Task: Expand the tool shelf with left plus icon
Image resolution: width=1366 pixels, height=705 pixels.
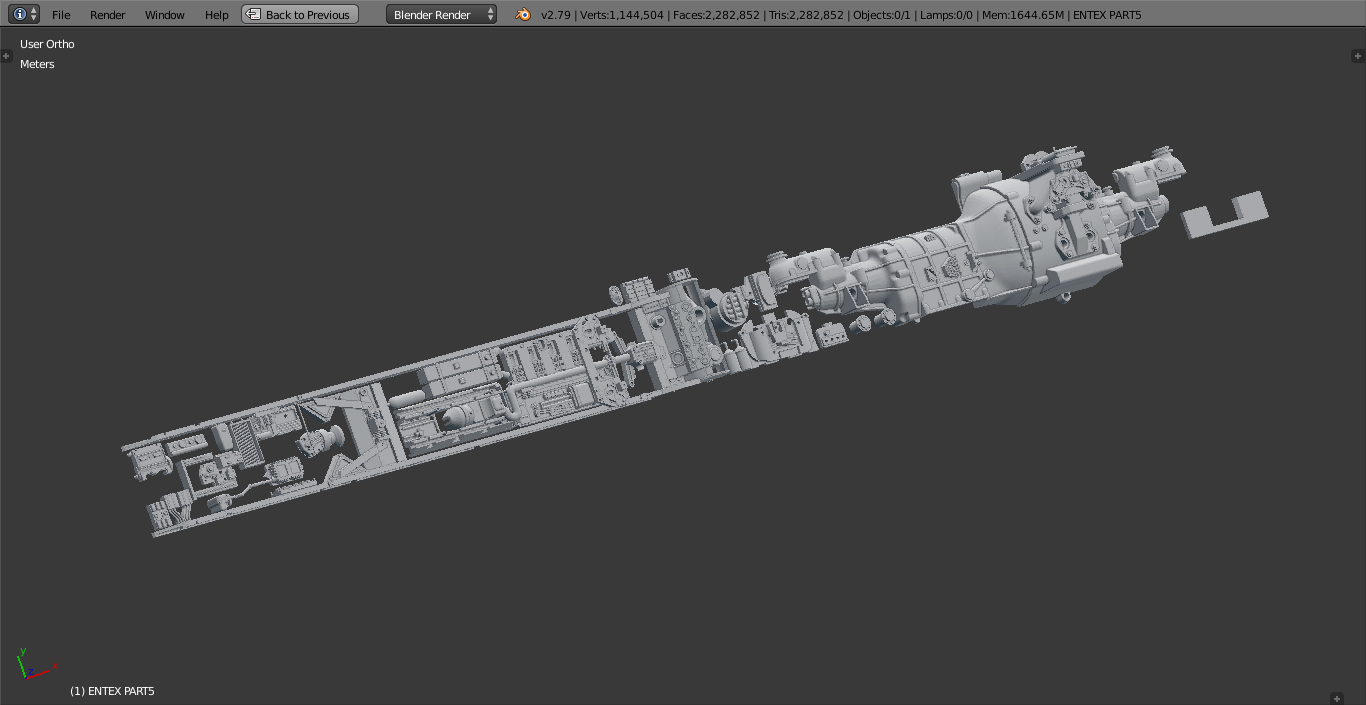Action: tap(6, 56)
